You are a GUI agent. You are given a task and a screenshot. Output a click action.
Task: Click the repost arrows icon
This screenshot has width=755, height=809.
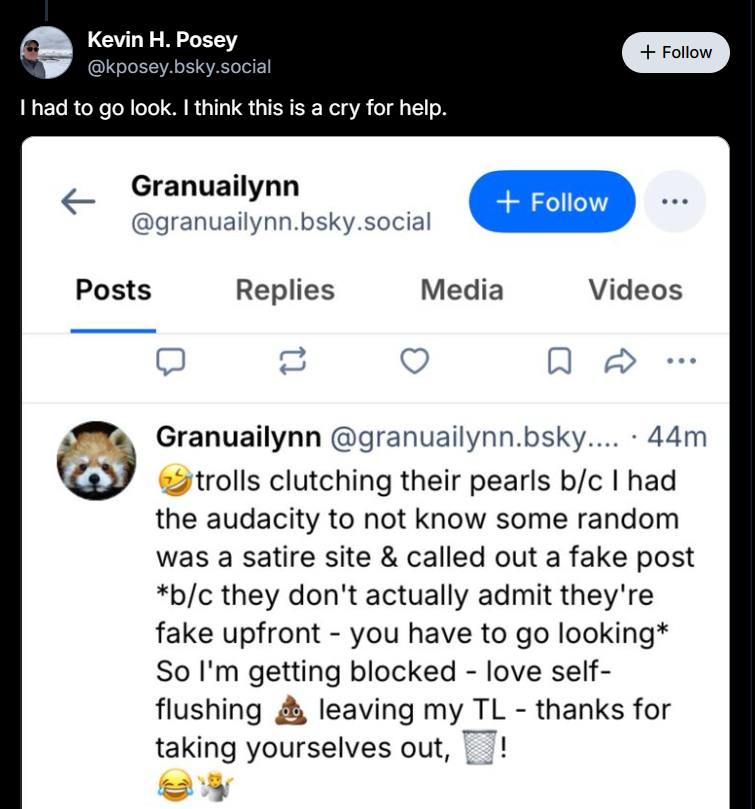coord(292,361)
